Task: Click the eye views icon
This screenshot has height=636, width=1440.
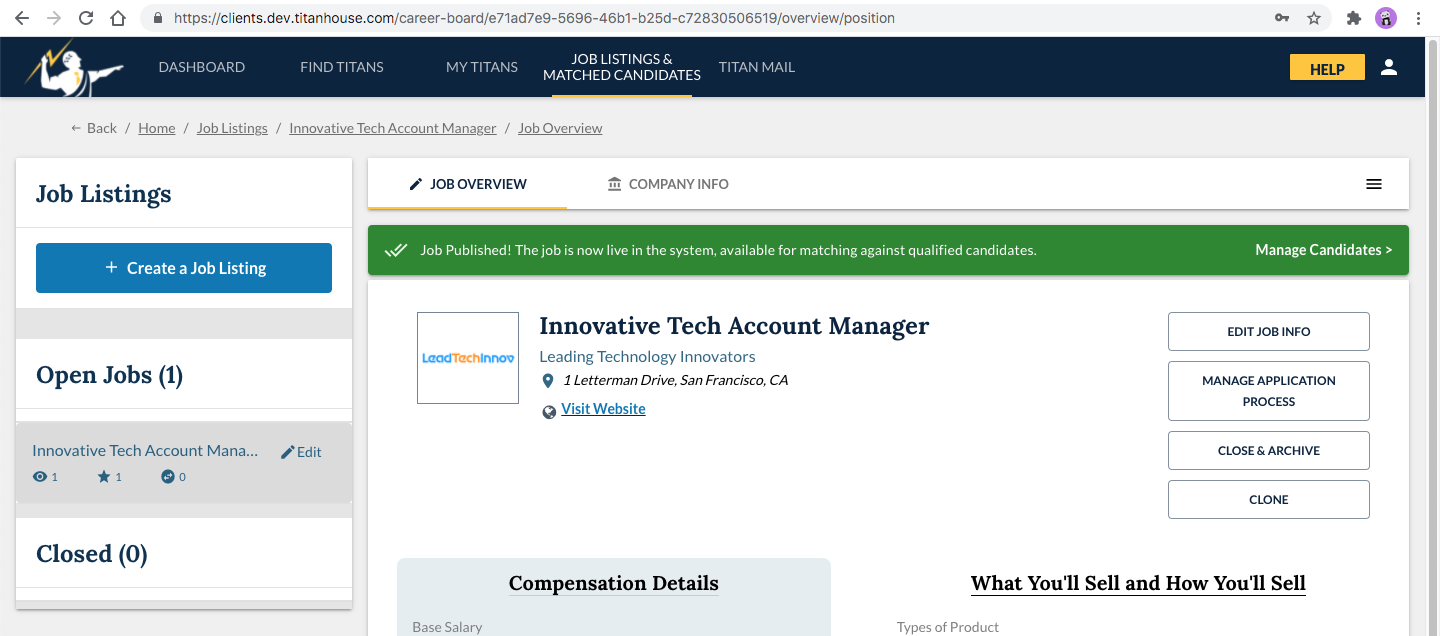Action: click(40, 477)
